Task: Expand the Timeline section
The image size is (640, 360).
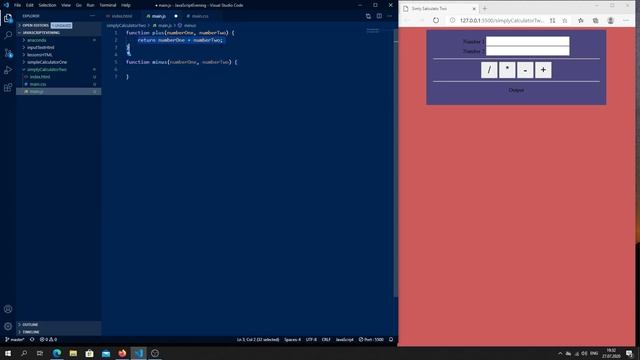Action: [31, 332]
